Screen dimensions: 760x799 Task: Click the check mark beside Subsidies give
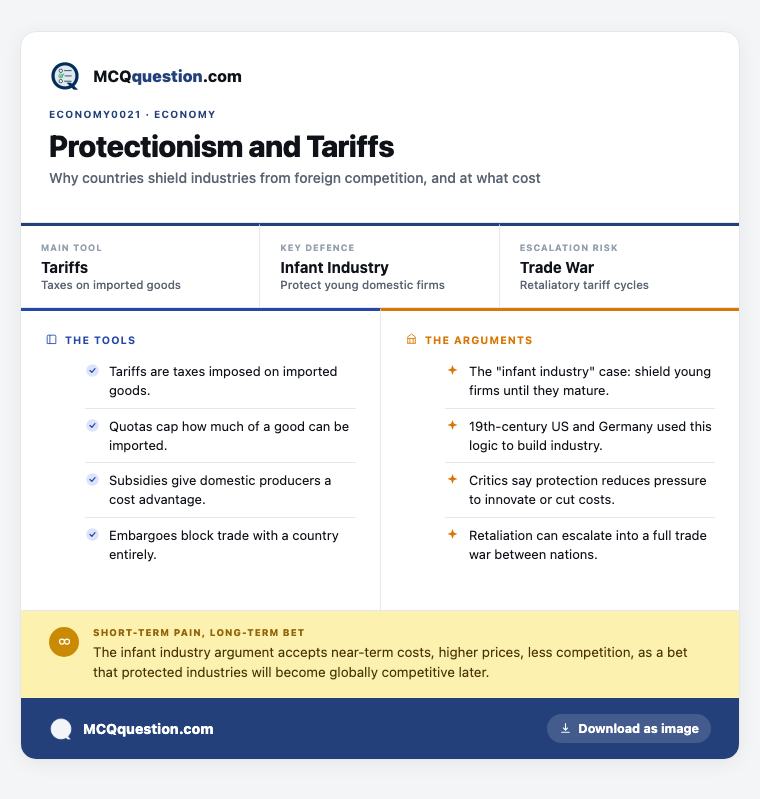(x=92, y=480)
